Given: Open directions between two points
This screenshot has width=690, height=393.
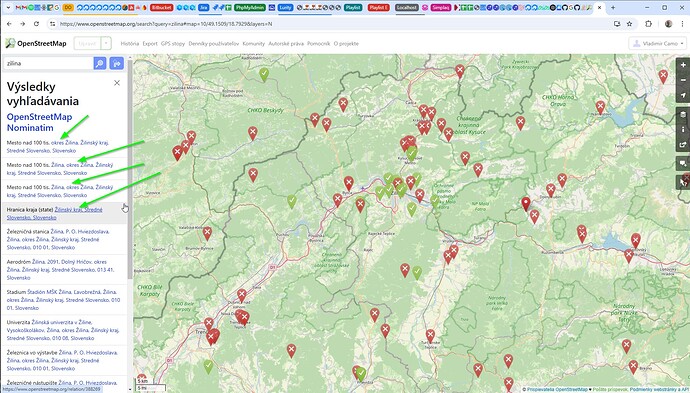Looking at the screenshot, I should point(117,63).
